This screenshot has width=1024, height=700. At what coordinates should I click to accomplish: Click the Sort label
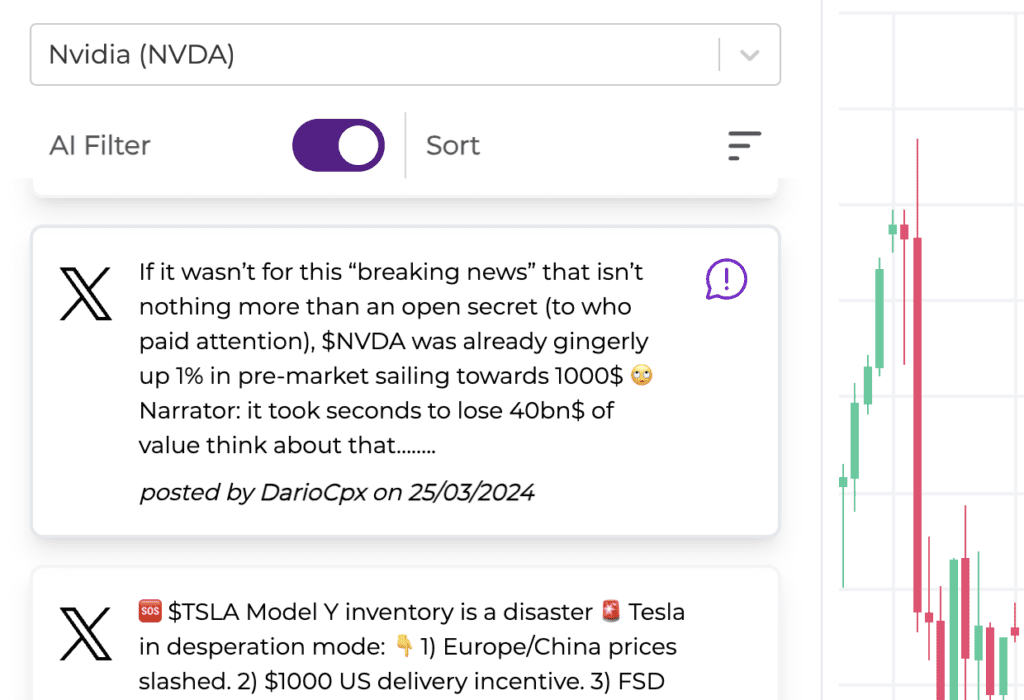[x=453, y=146]
